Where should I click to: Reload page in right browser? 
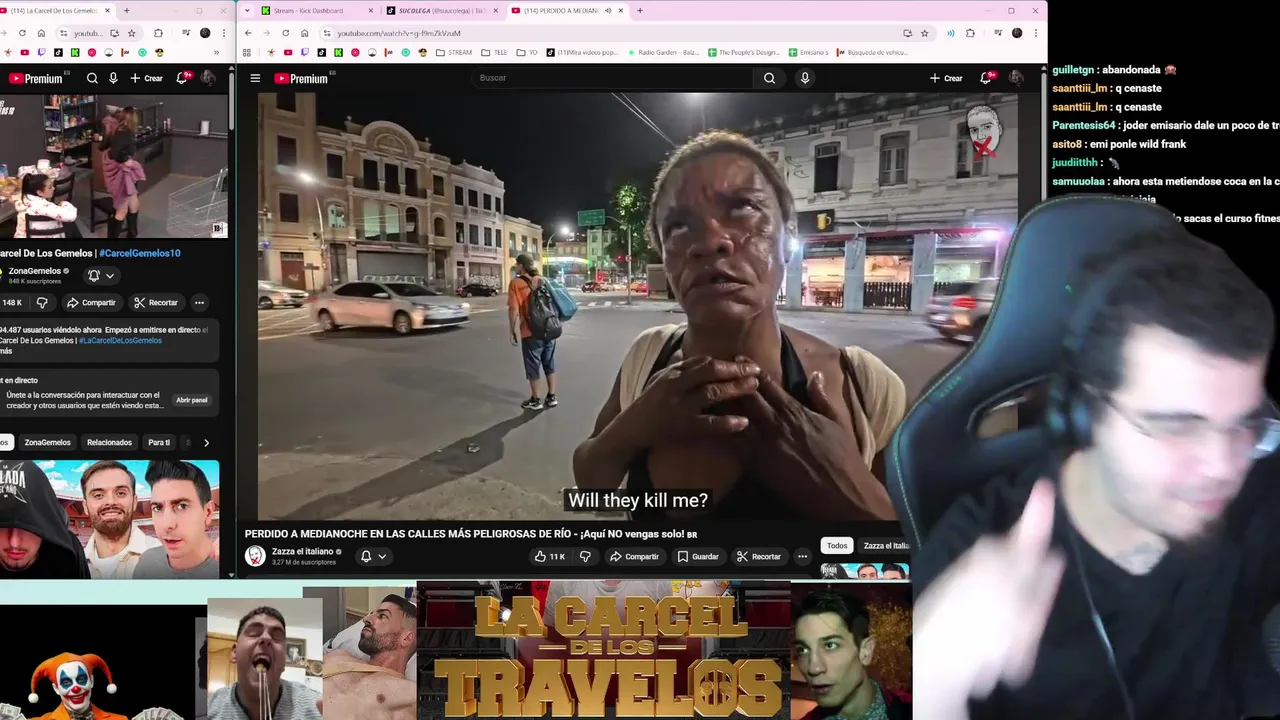click(x=285, y=33)
